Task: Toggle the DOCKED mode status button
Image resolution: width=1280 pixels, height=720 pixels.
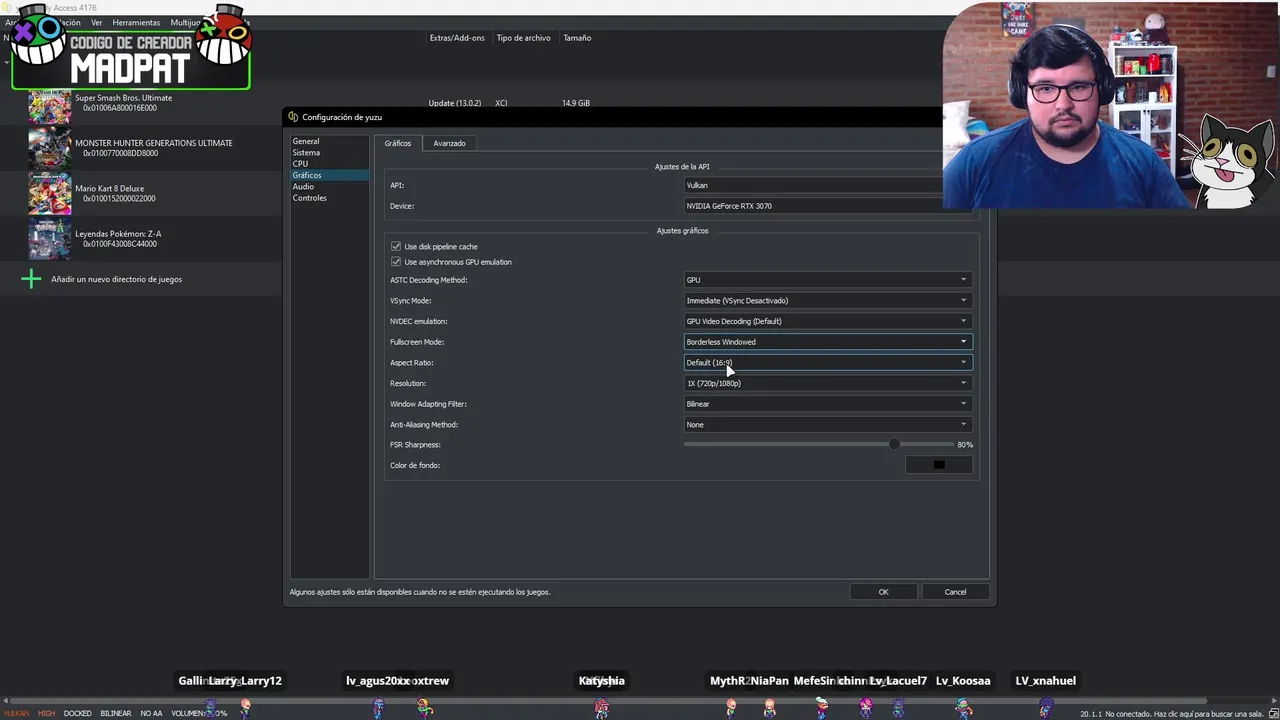Action: coord(78,714)
